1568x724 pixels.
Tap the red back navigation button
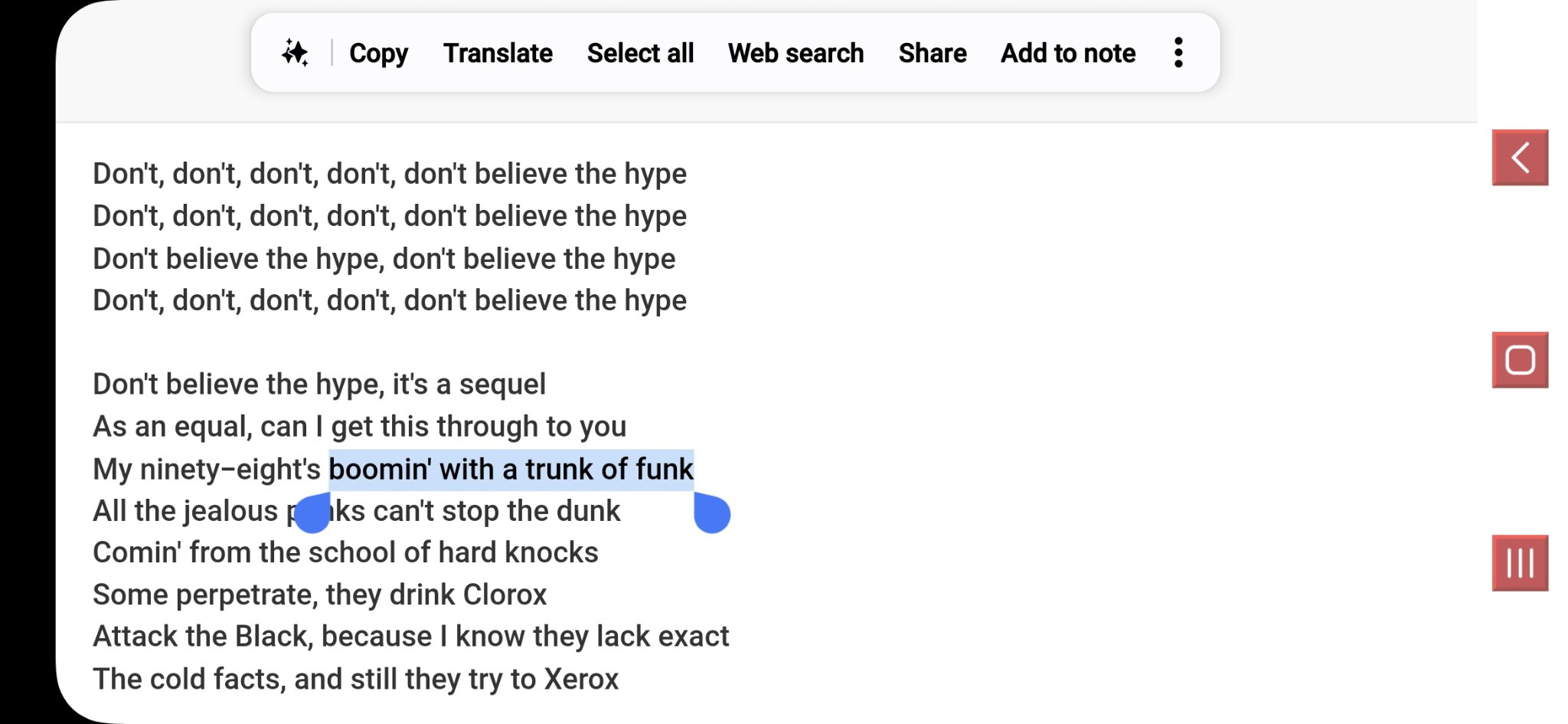[x=1520, y=158]
